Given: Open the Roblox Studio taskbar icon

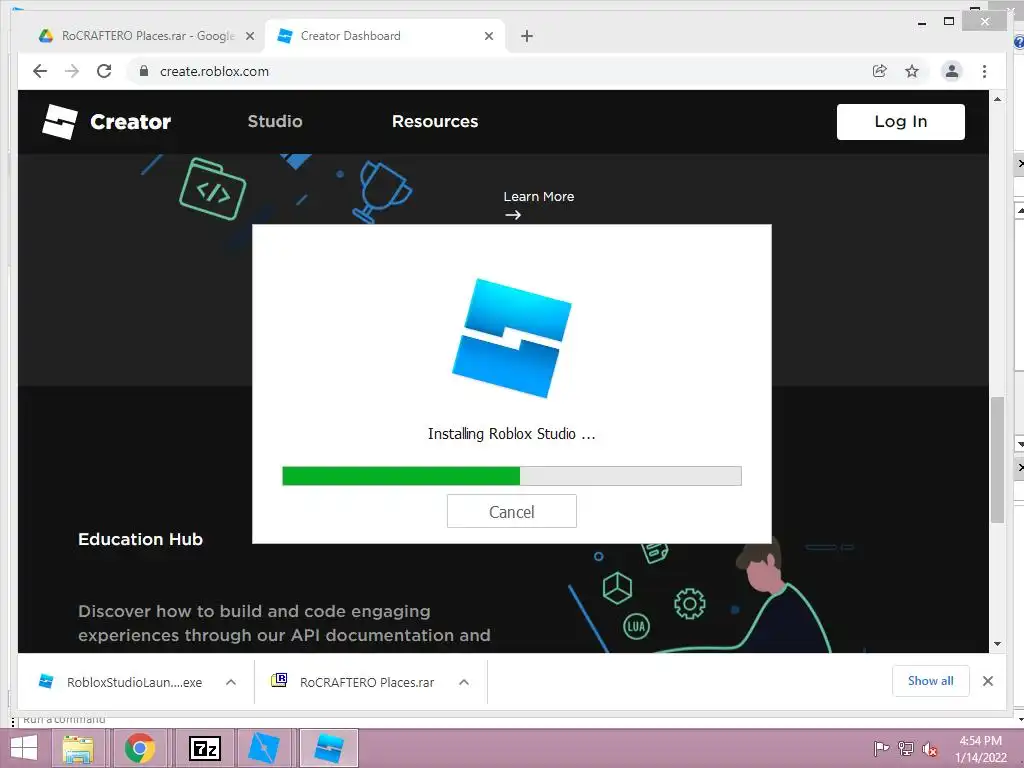Looking at the screenshot, I should [x=264, y=748].
